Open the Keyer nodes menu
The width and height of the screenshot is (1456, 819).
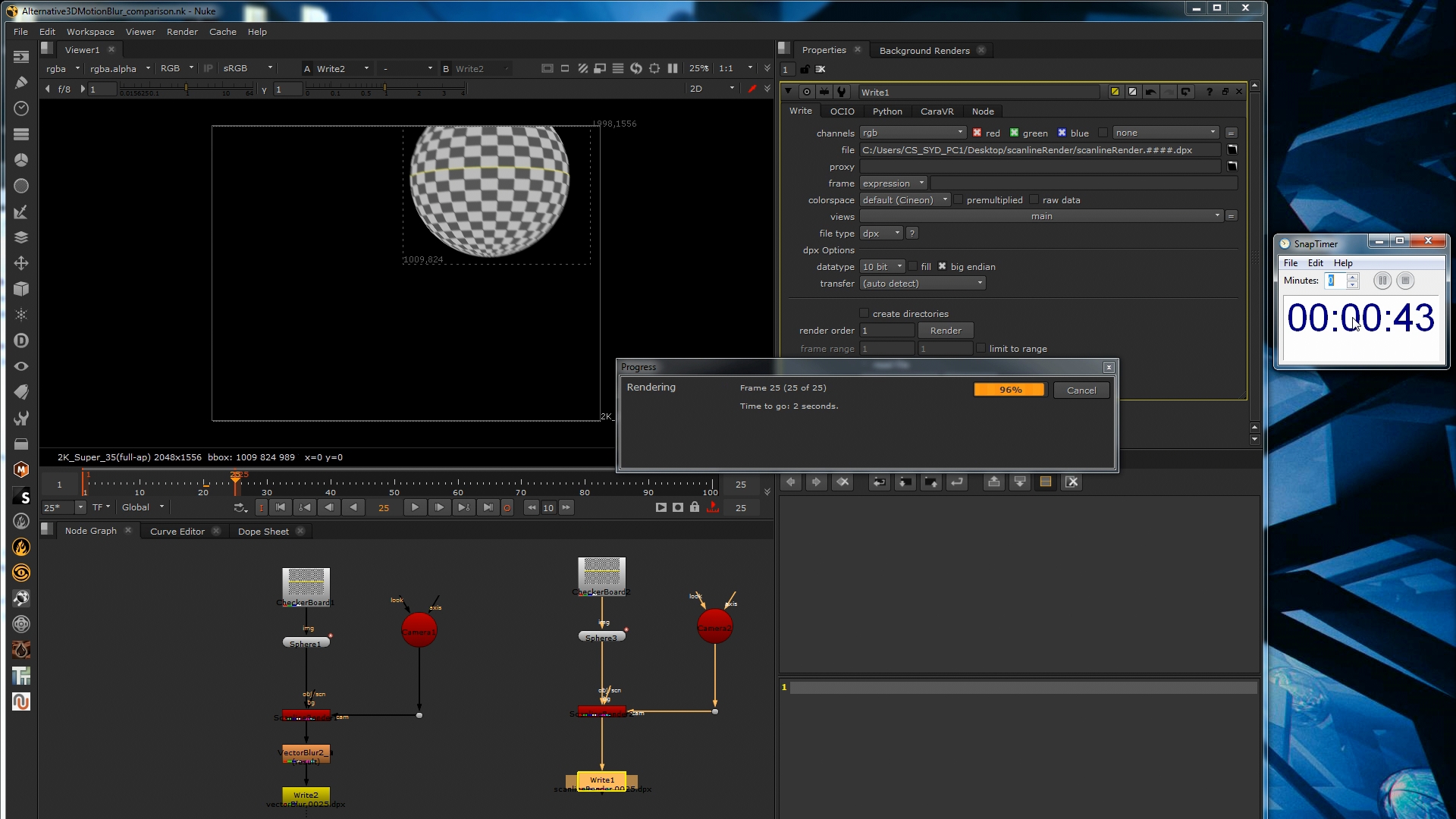point(21,212)
